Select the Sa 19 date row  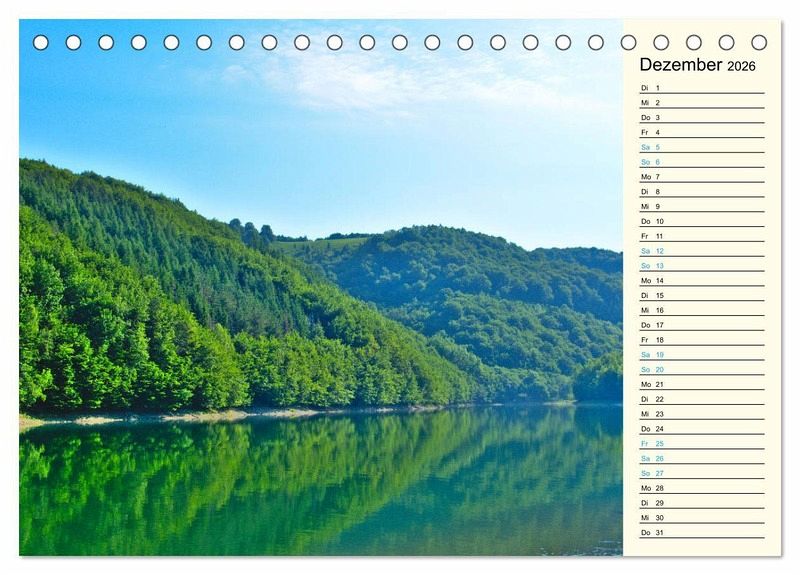[x=701, y=355]
